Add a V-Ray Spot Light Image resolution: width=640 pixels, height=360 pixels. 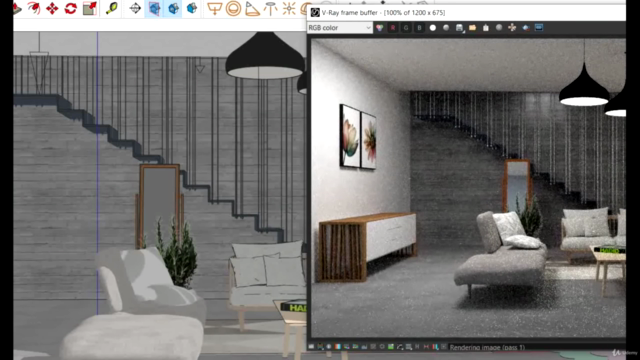coord(252,8)
